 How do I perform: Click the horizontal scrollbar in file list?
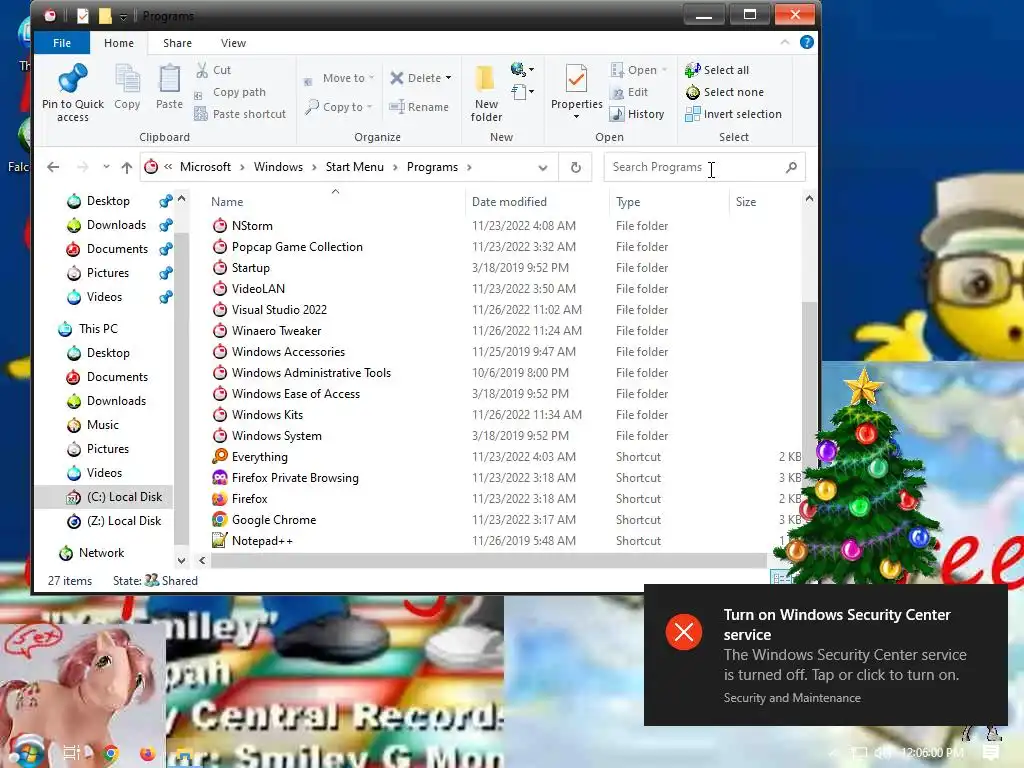(x=488, y=560)
